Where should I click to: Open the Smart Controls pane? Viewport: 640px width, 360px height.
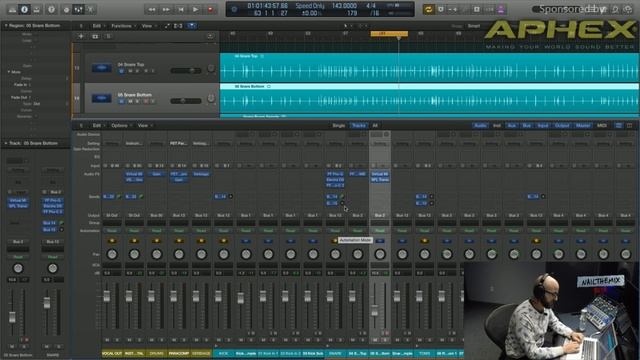point(66,9)
